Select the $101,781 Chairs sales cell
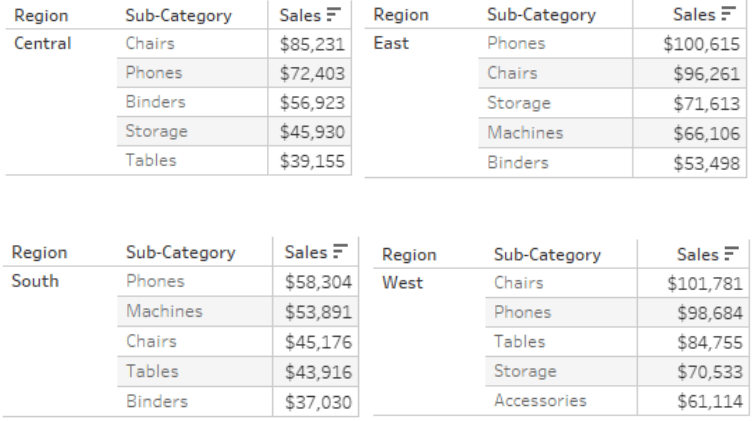754x421 pixels. point(705,284)
